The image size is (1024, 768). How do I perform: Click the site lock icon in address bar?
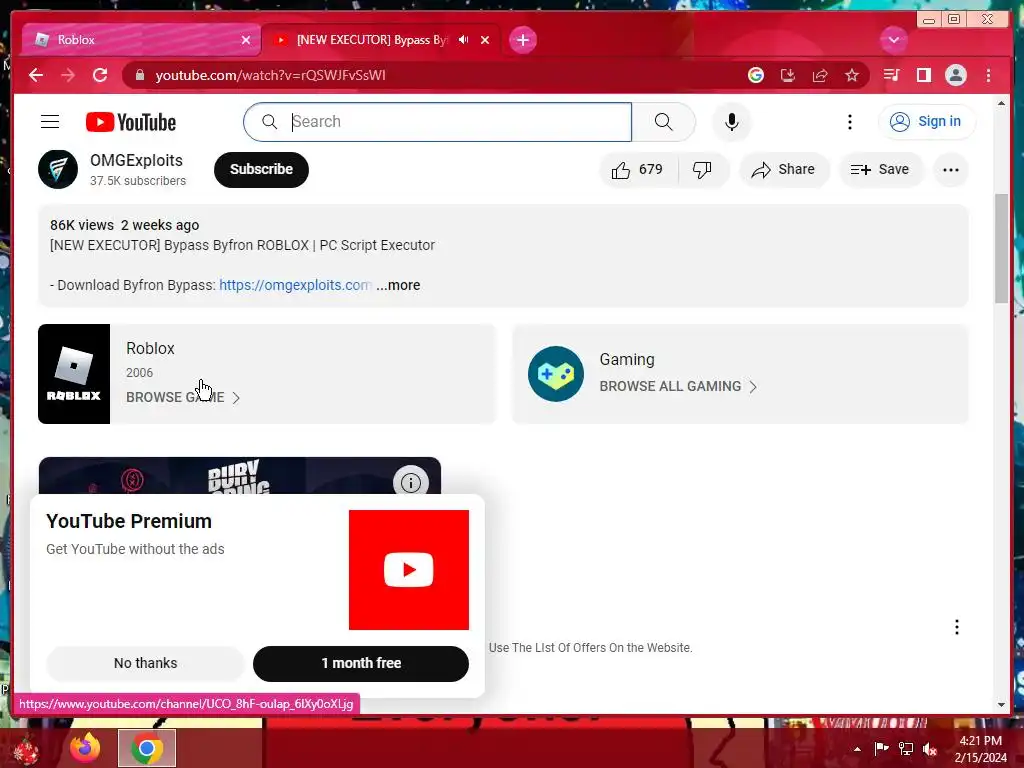pos(139,75)
